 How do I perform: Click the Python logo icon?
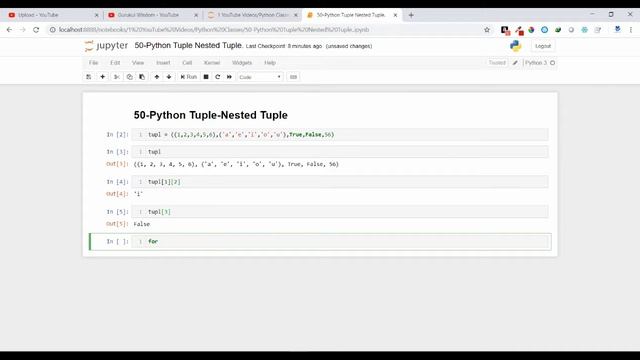(516, 46)
